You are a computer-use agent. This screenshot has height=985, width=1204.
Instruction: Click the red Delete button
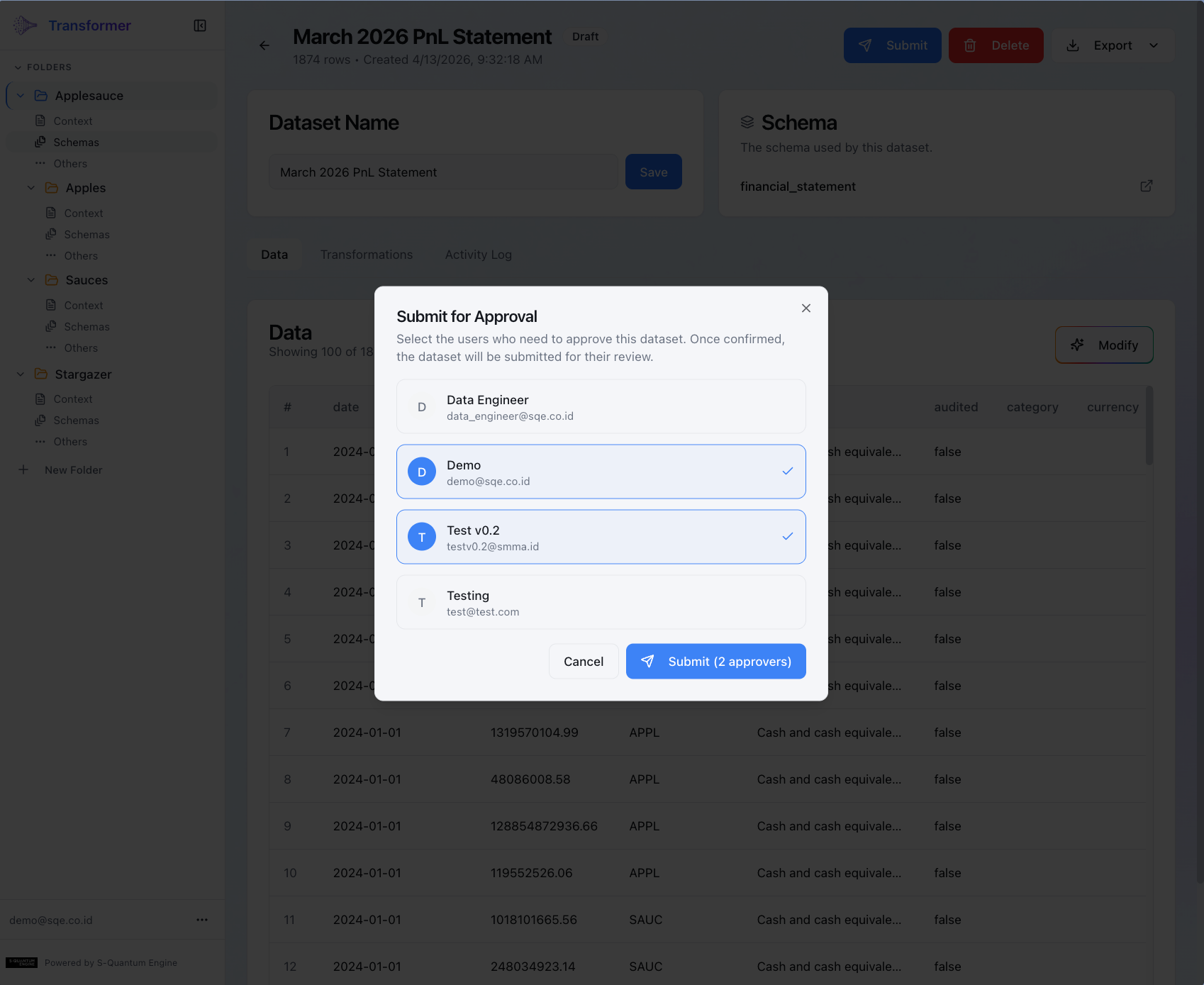pyautogui.click(x=996, y=45)
